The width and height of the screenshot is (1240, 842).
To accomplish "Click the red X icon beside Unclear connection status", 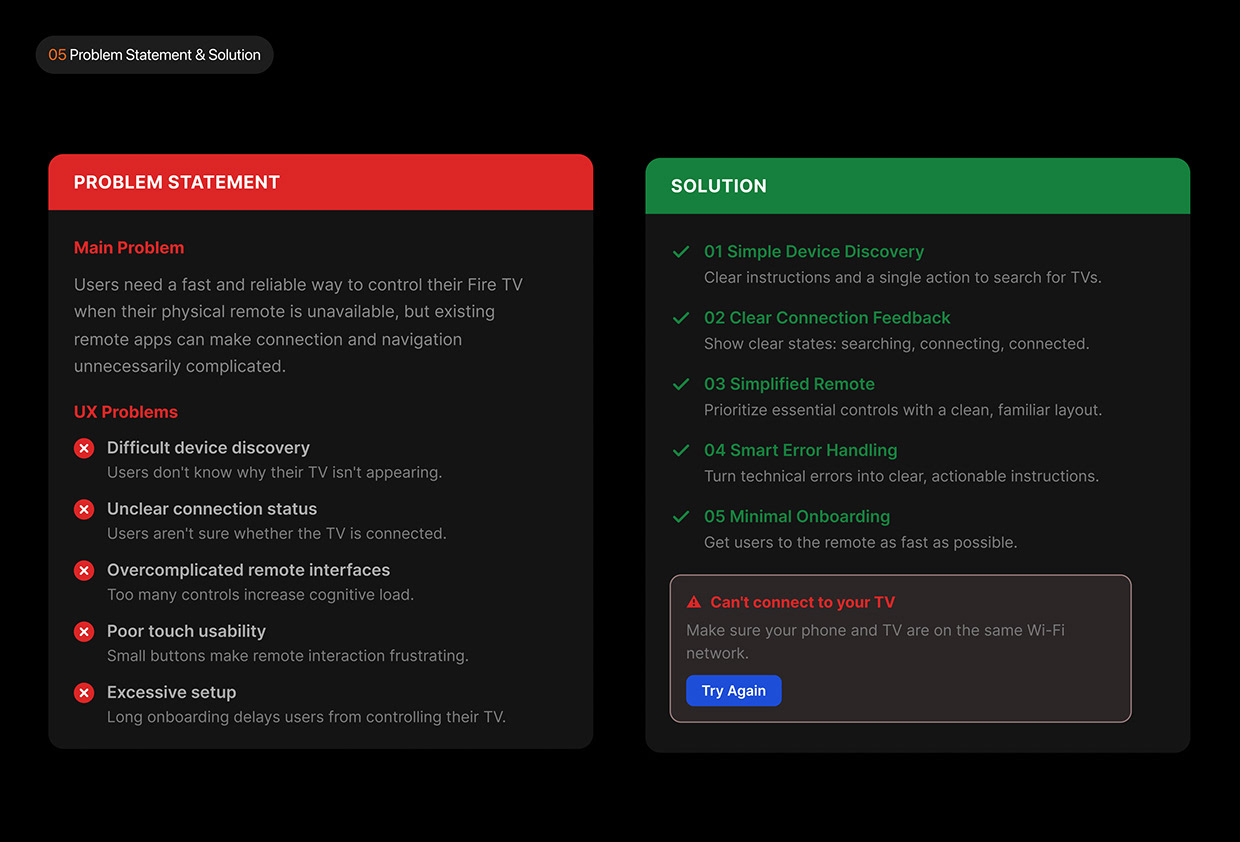I will [84, 509].
